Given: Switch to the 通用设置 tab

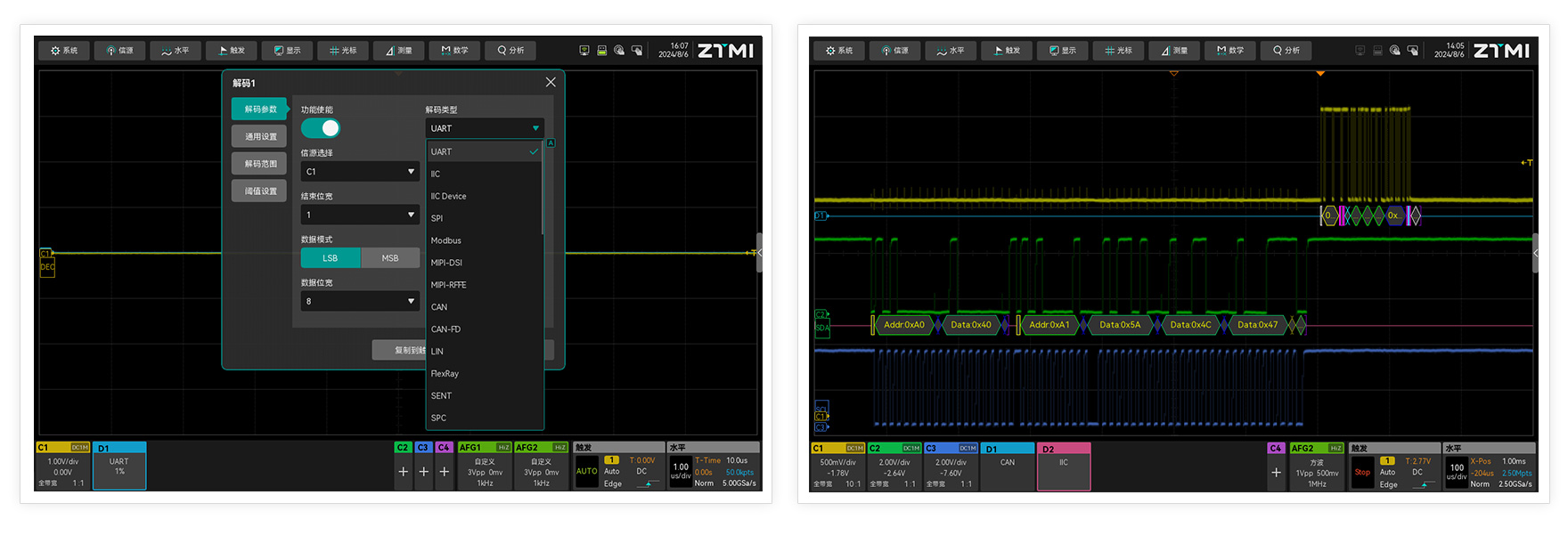Looking at the screenshot, I should pos(260,136).
